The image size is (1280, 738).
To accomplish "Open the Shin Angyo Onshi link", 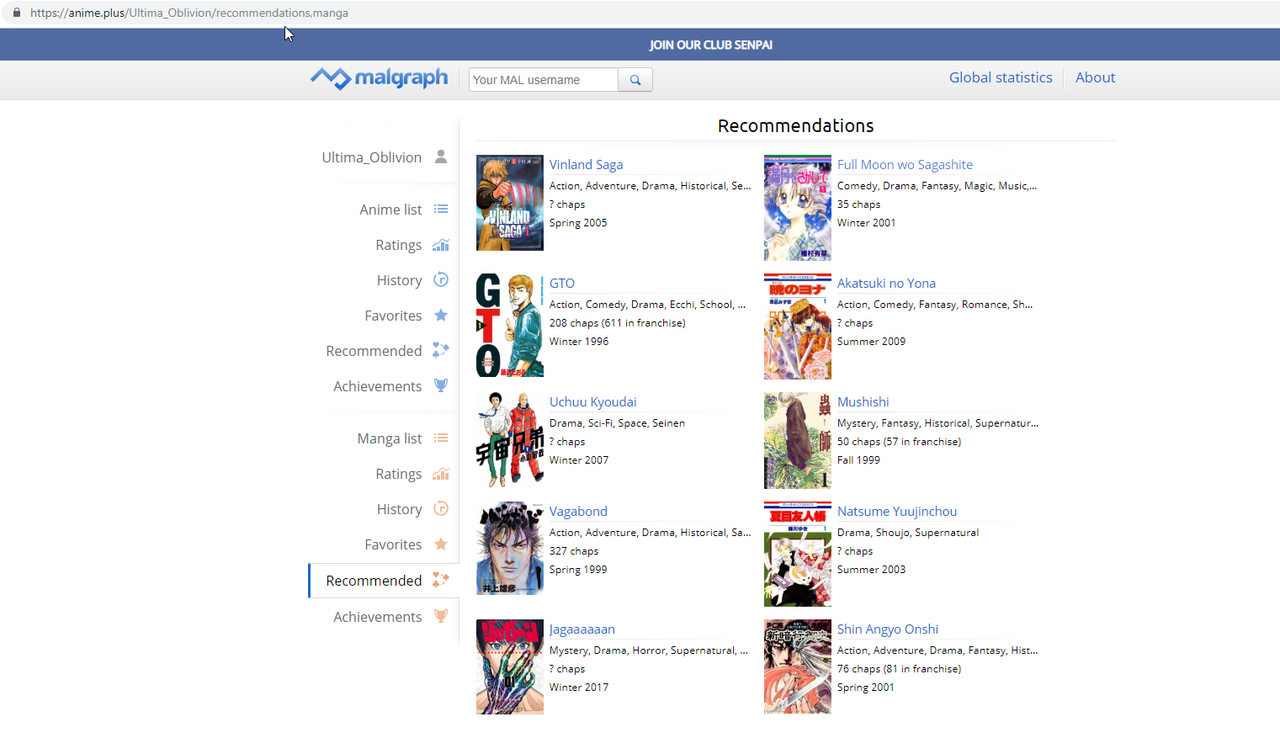I will [x=888, y=629].
